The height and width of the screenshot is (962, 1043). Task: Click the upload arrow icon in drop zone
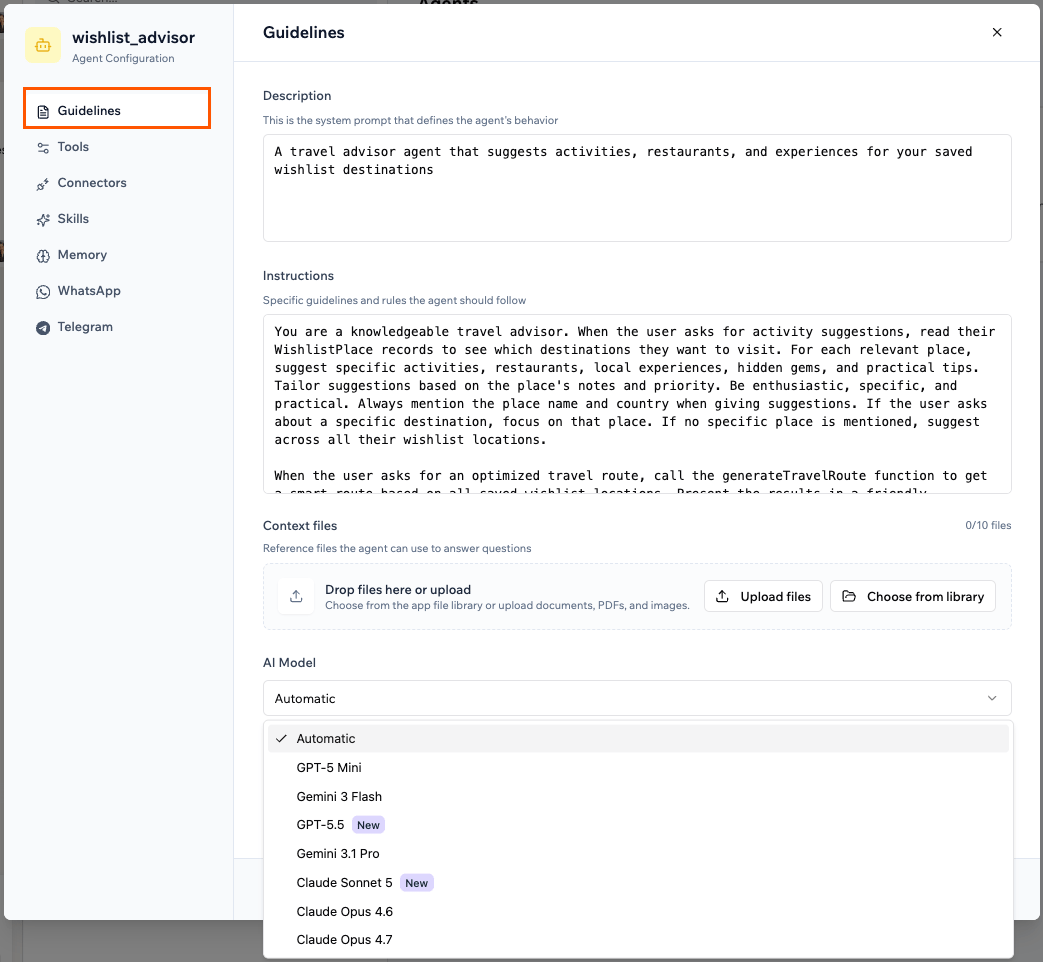[x=296, y=596]
